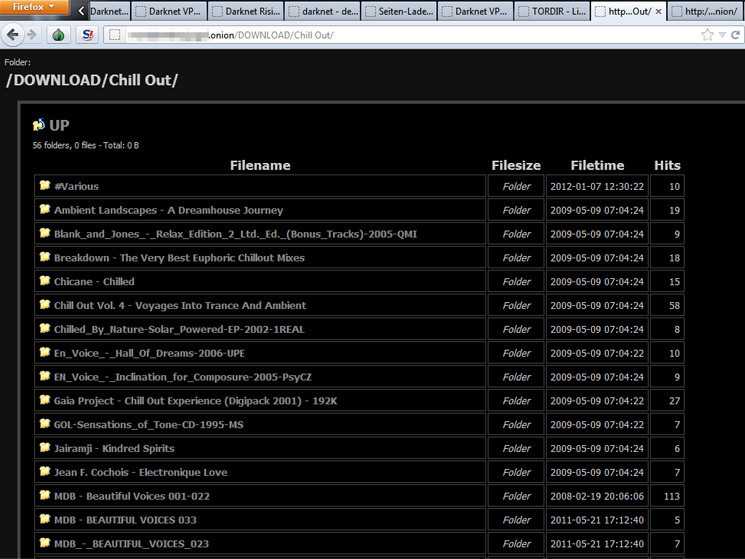Open the #Various folder link
Screen dimensions: 745x559
pyautogui.click(x=76, y=186)
